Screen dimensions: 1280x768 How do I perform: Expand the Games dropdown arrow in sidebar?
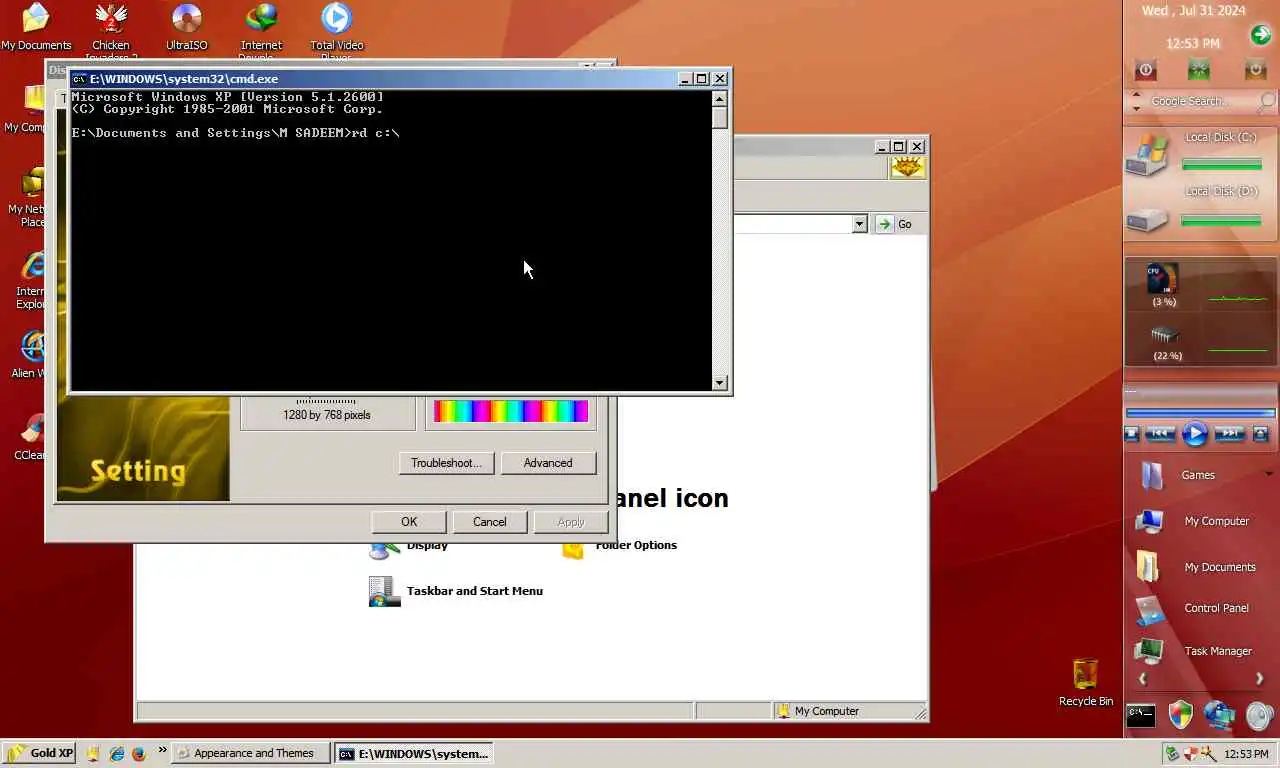point(1271,475)
